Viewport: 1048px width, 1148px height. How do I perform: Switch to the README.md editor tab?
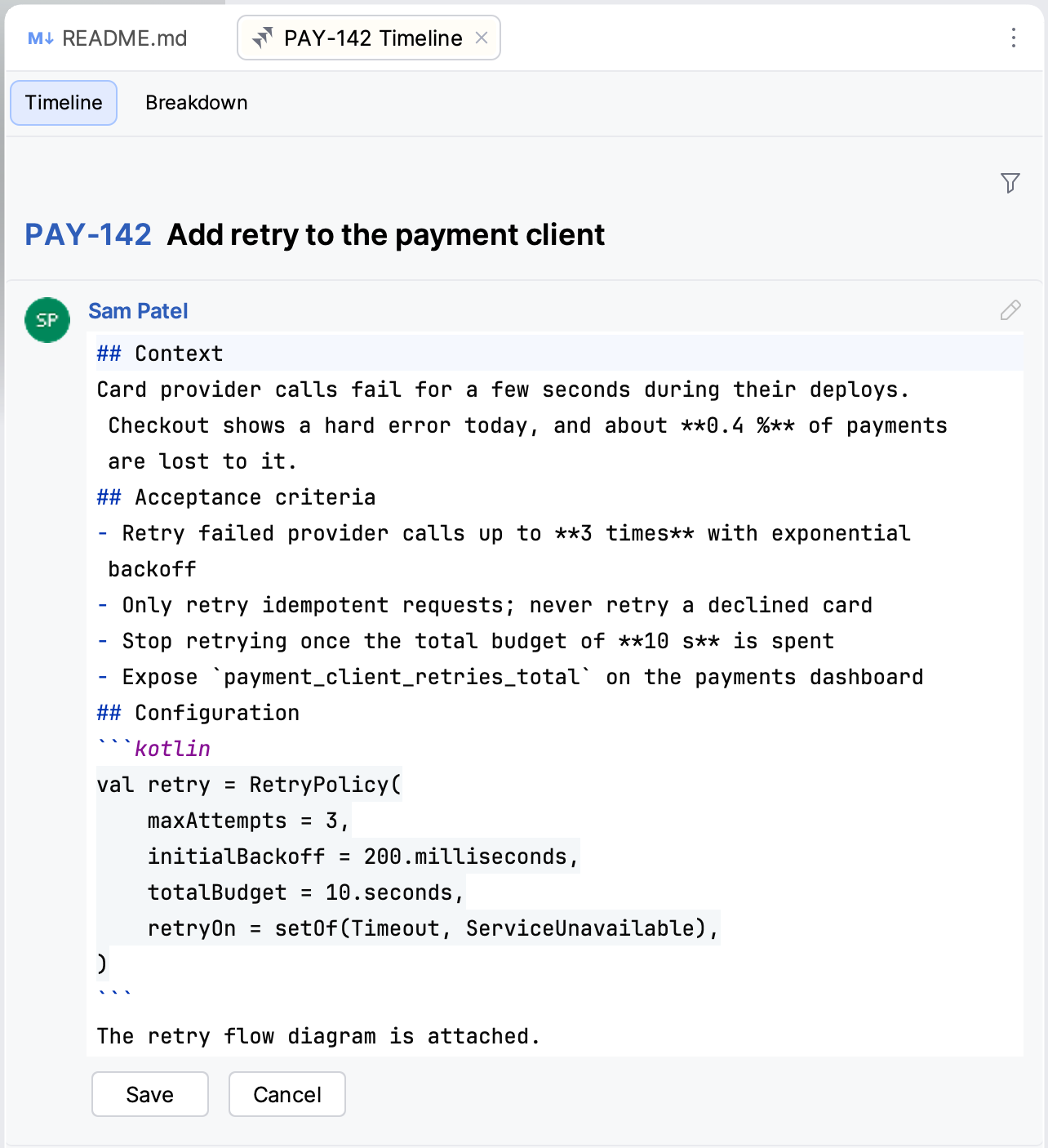(108, 38)
